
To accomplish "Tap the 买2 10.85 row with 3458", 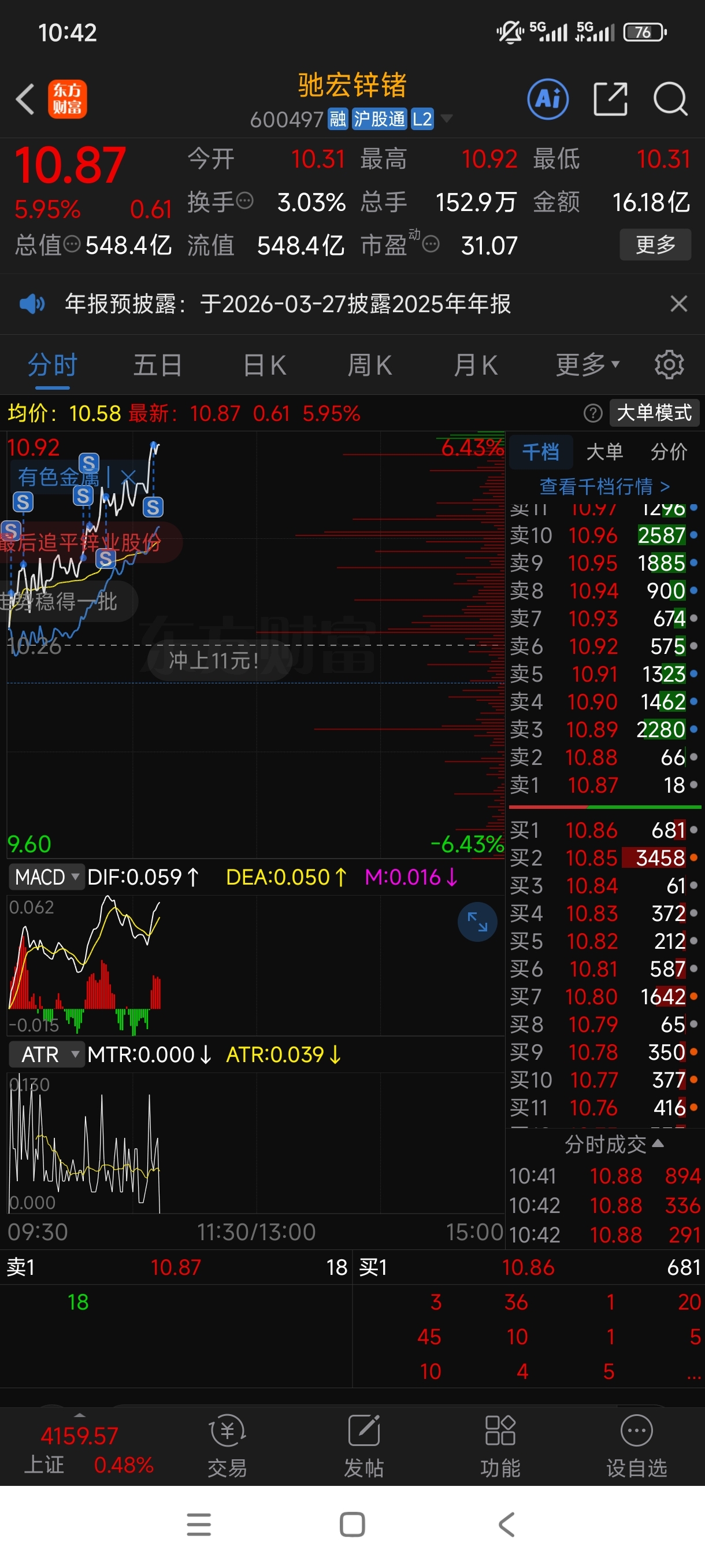I will 604,857.
